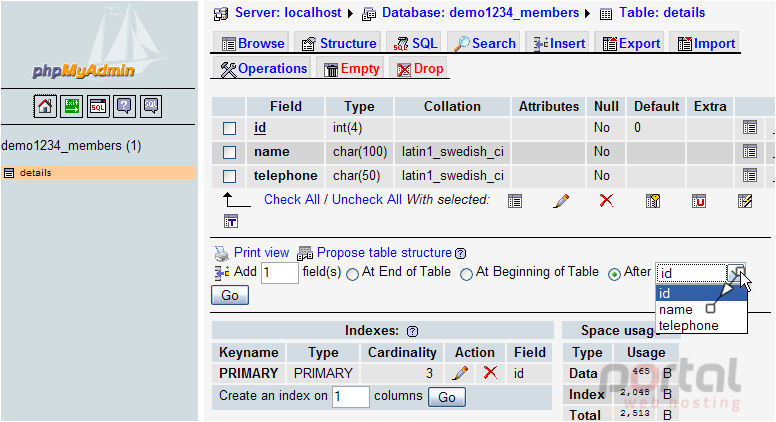Switch to the SQL tab
The height and width of the screenshot is (422, 776).
pyautogui.click(x=415, y=44)
